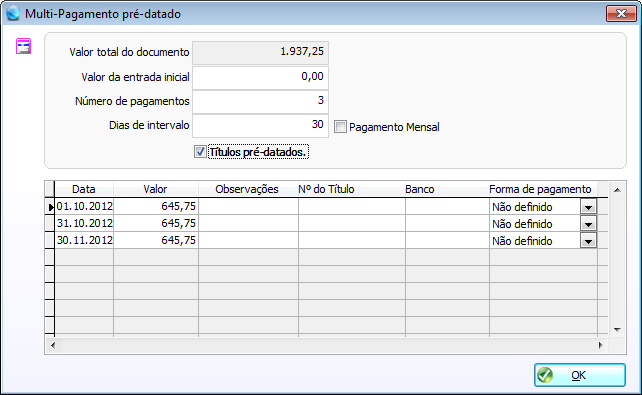The width and height of the screenshot is (642, 395).
Task: Click the Nº do Título cell of the 31.10.2012 row
Action: 352,223
